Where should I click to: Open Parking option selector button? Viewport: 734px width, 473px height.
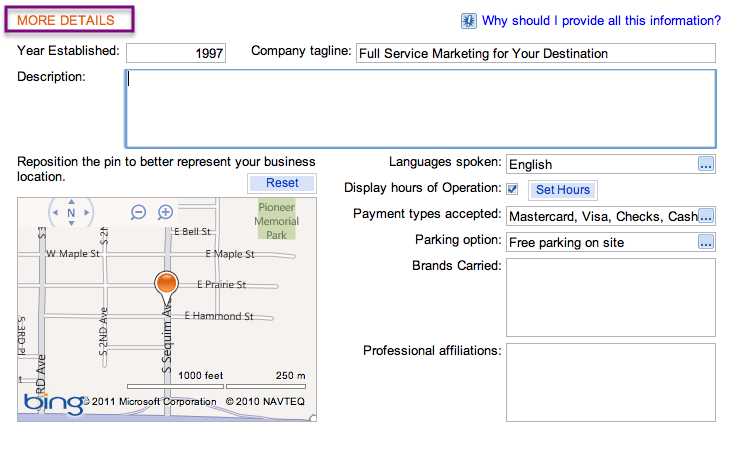pyautogui.click(x=706, y=242)
